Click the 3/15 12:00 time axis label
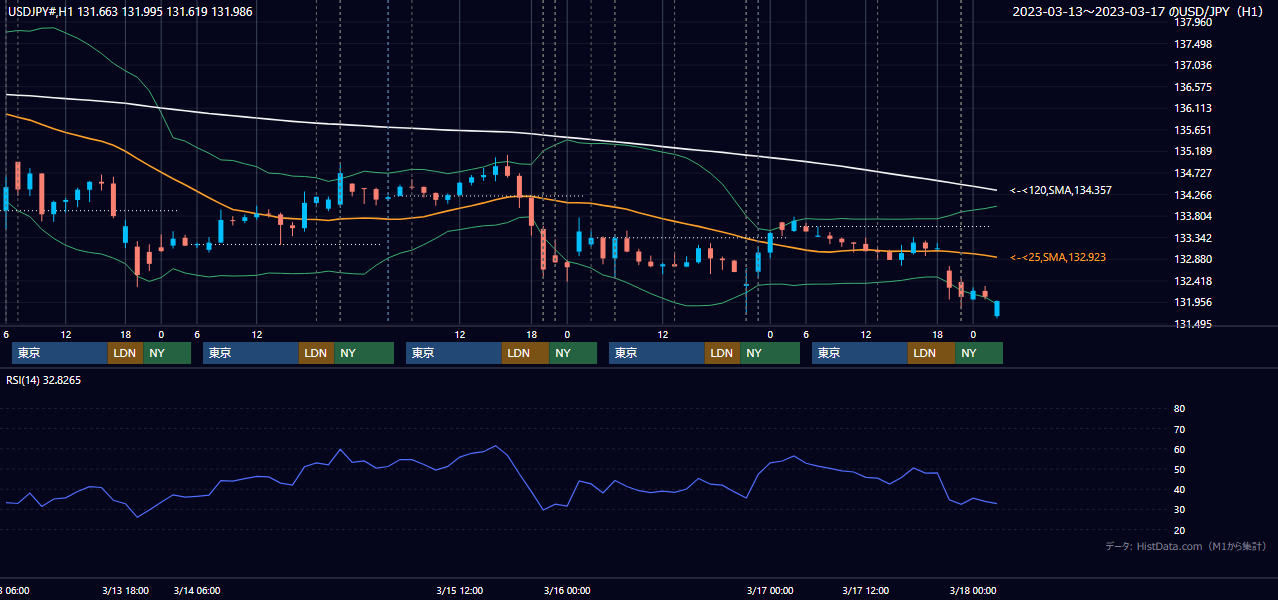This screenshot has width=1278, height=600. [461, 590]
